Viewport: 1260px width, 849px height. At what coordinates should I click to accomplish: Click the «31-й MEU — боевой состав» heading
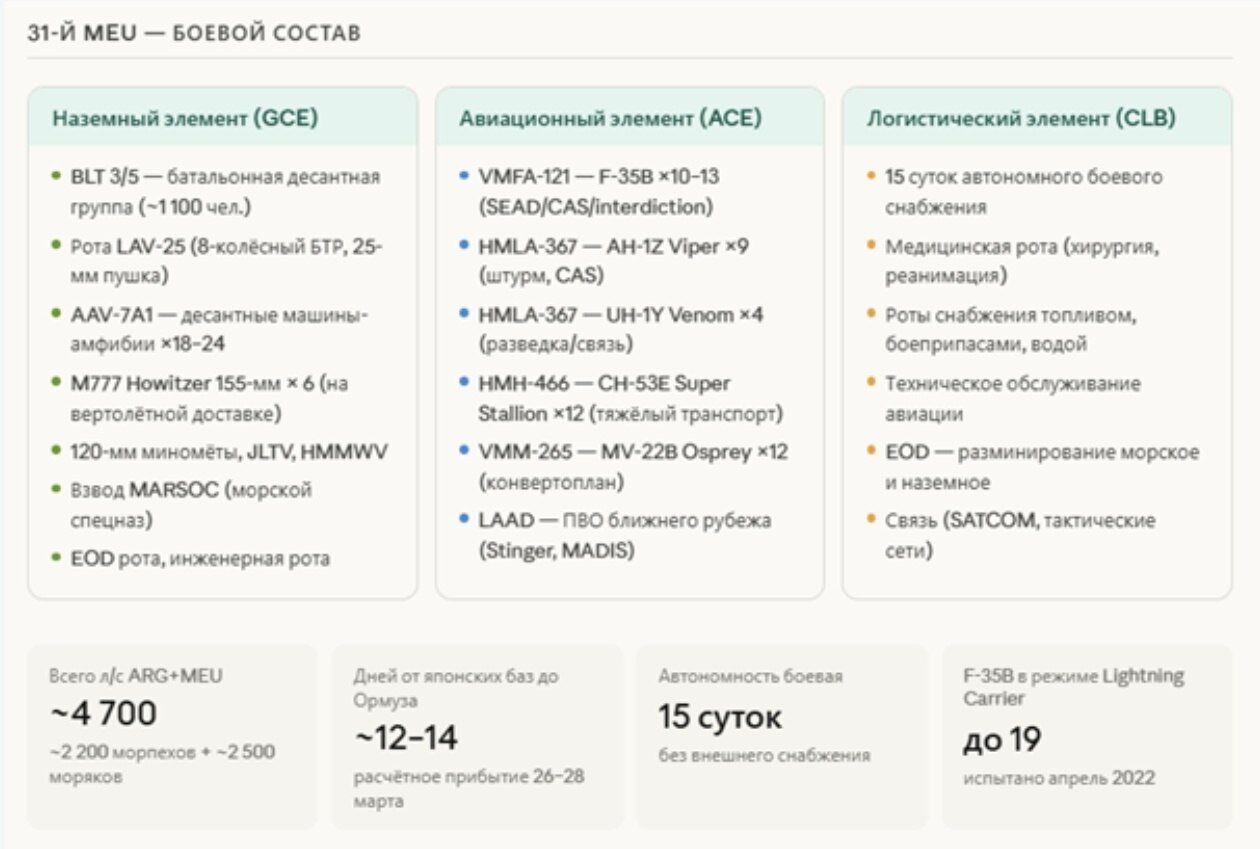point(194,33)
